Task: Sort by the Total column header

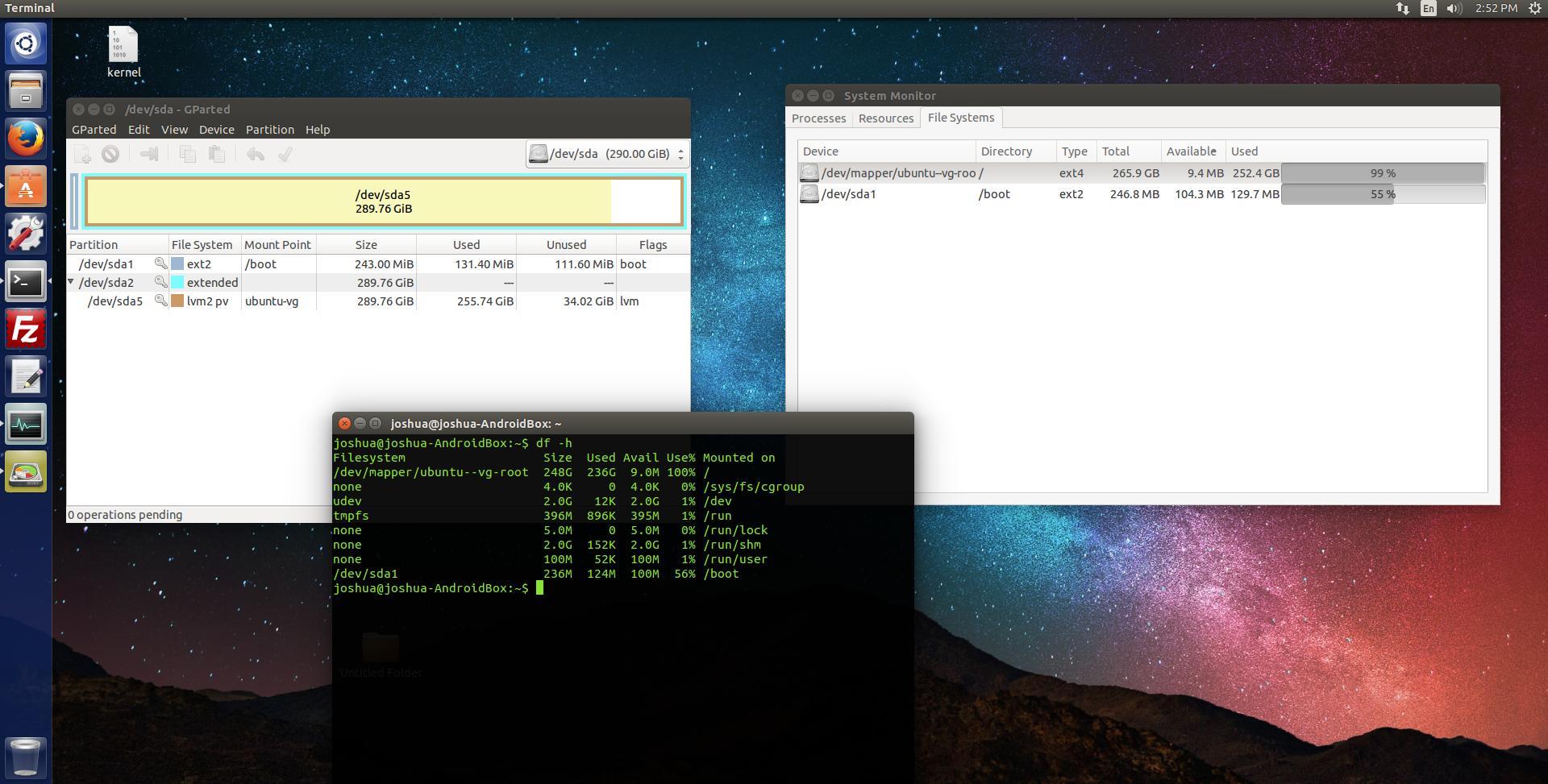Action: tap(1129, 151)
